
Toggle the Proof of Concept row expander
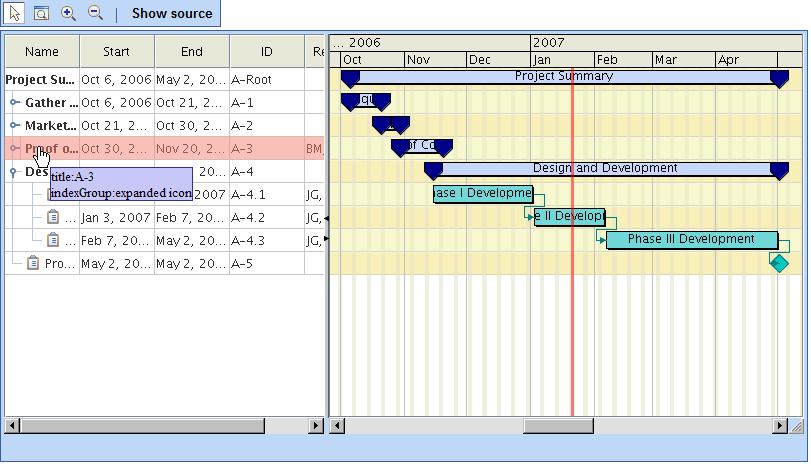tap(14, 148)
